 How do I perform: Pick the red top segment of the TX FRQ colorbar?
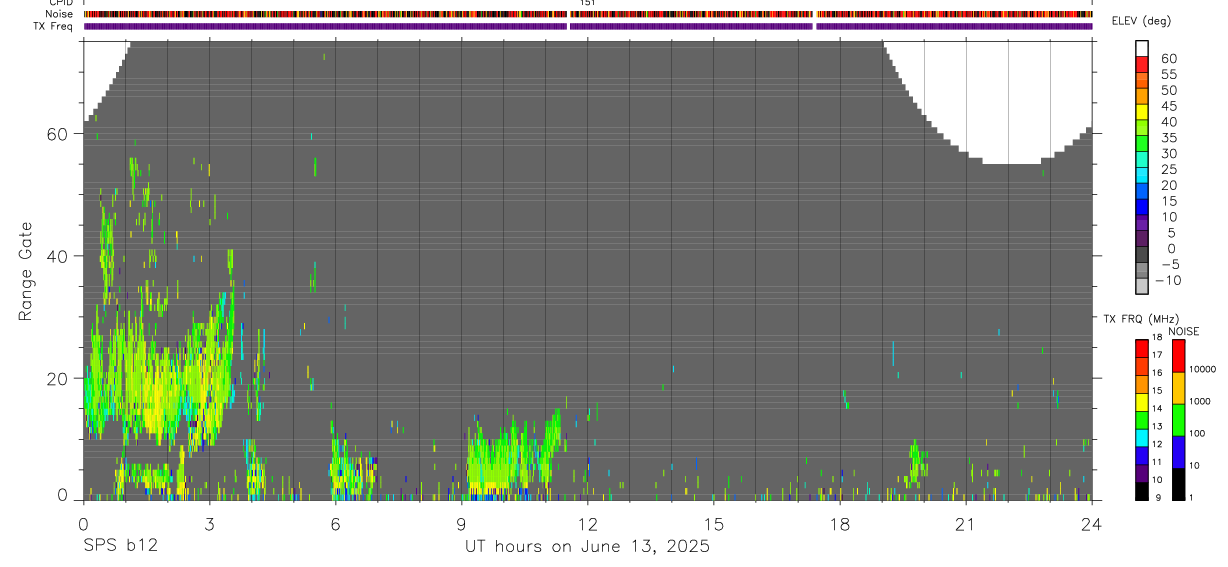point(1141,348)
